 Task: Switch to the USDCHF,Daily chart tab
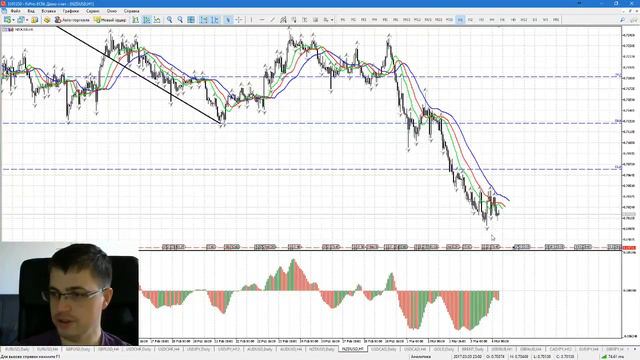coord(139,349)
